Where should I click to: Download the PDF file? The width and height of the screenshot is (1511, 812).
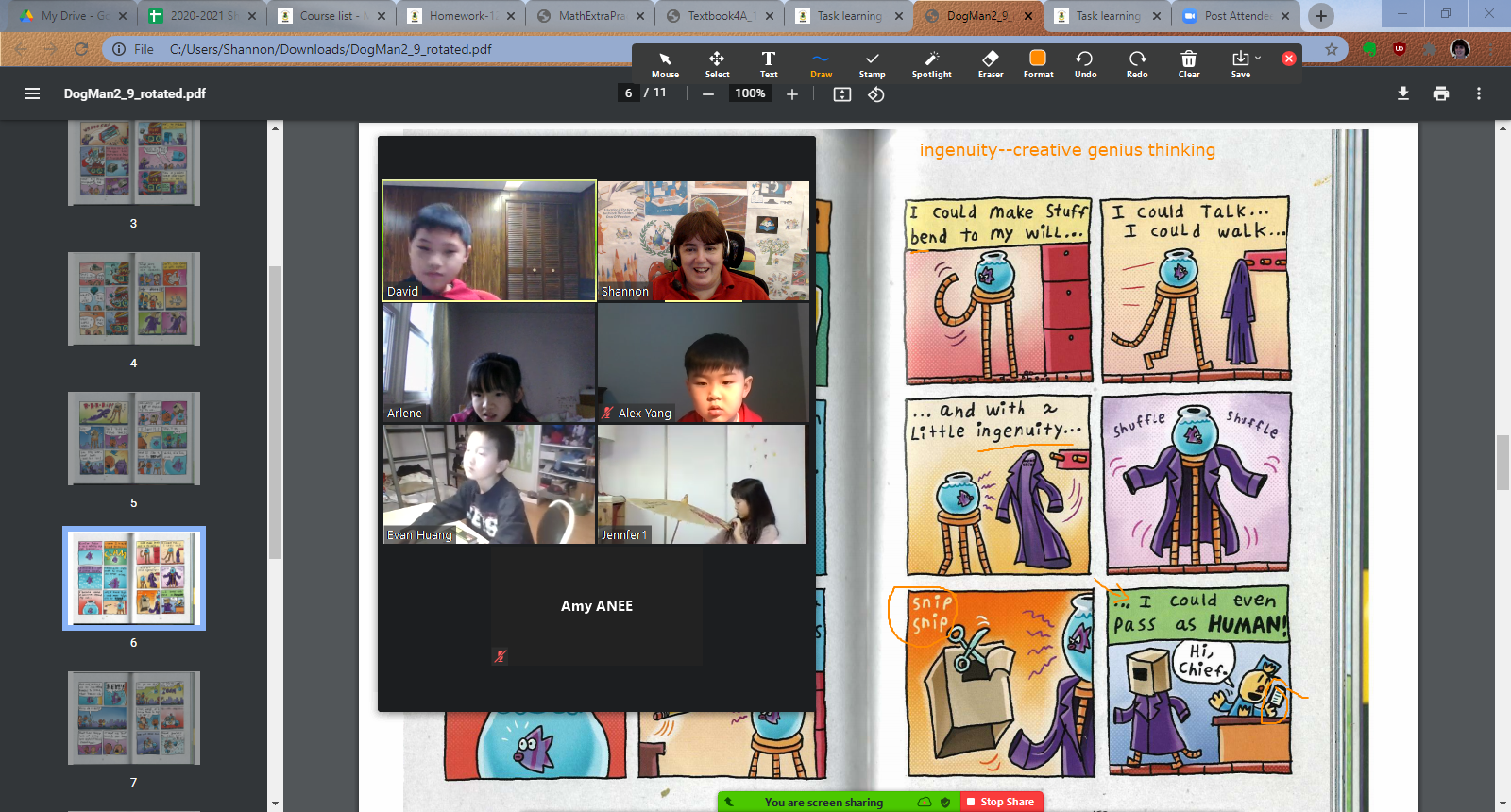pyautogui.click(x=1403, y=93)
